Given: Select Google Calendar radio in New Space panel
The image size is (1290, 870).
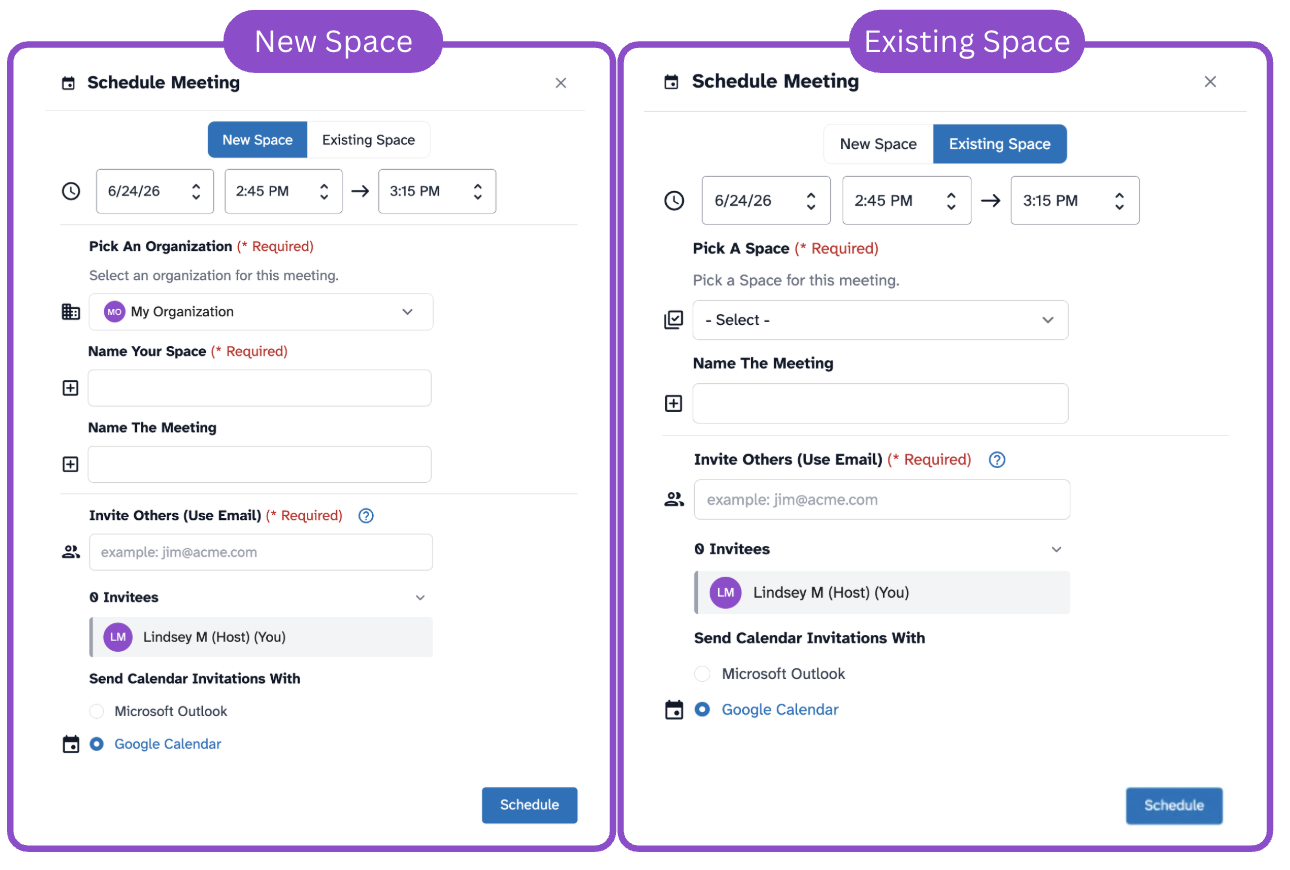Looking at the screenshot, I should (96, 744).
